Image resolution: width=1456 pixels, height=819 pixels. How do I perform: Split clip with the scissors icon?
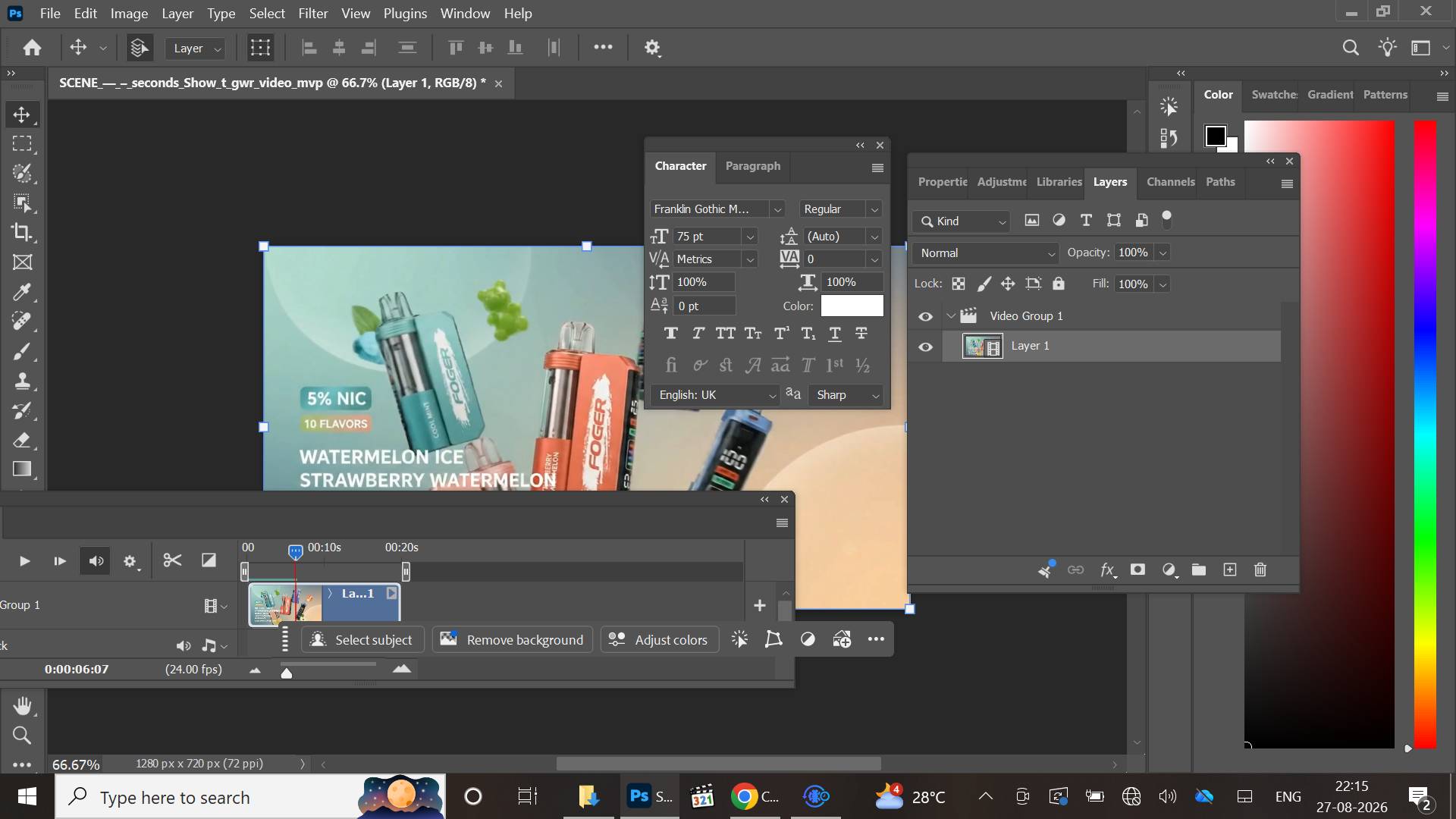172,560
